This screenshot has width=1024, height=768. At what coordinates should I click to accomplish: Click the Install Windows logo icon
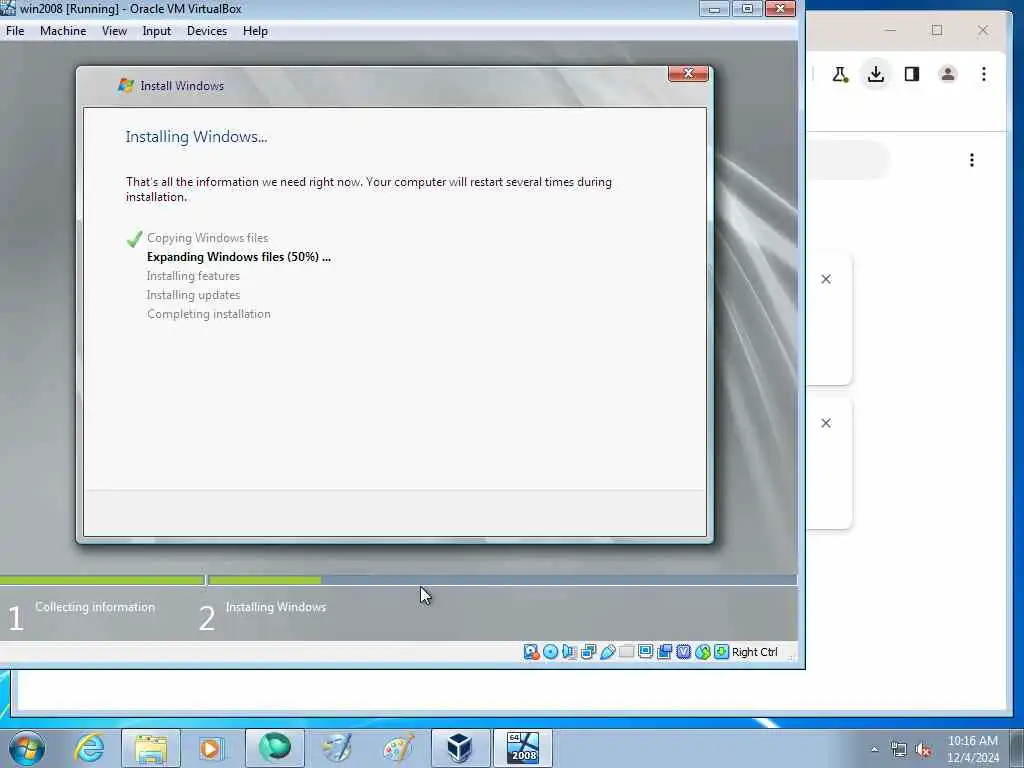tap(125, 85)
